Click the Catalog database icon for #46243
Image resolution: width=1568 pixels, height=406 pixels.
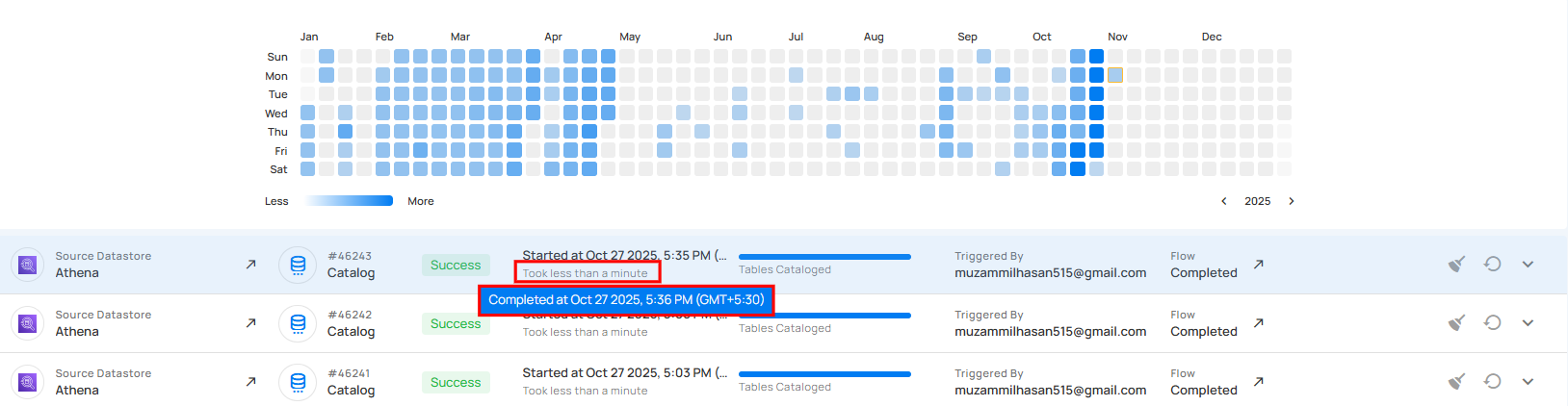click(298, 265)
